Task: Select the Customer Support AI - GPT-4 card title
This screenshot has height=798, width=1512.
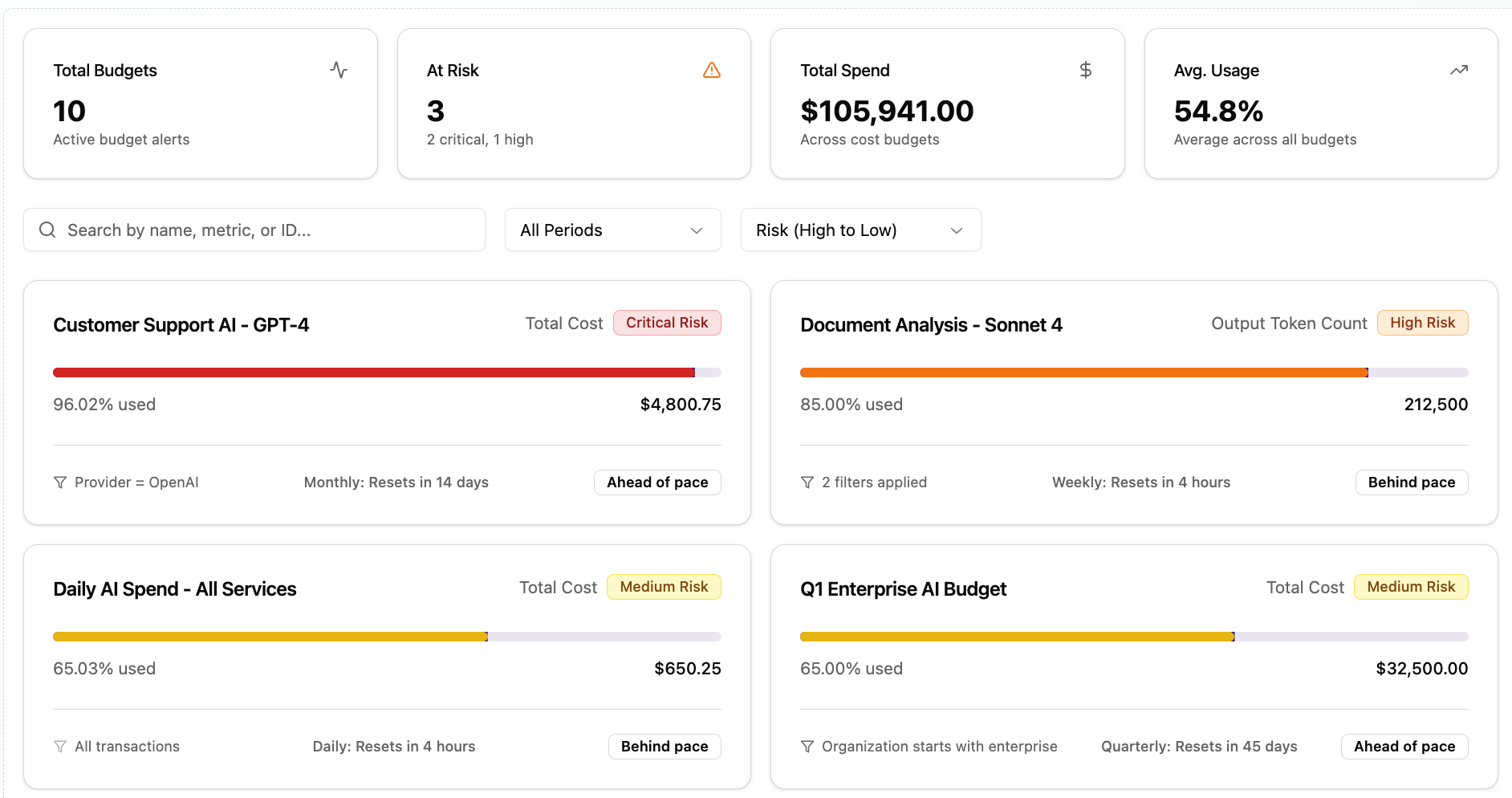Action: tap(181, 325)
